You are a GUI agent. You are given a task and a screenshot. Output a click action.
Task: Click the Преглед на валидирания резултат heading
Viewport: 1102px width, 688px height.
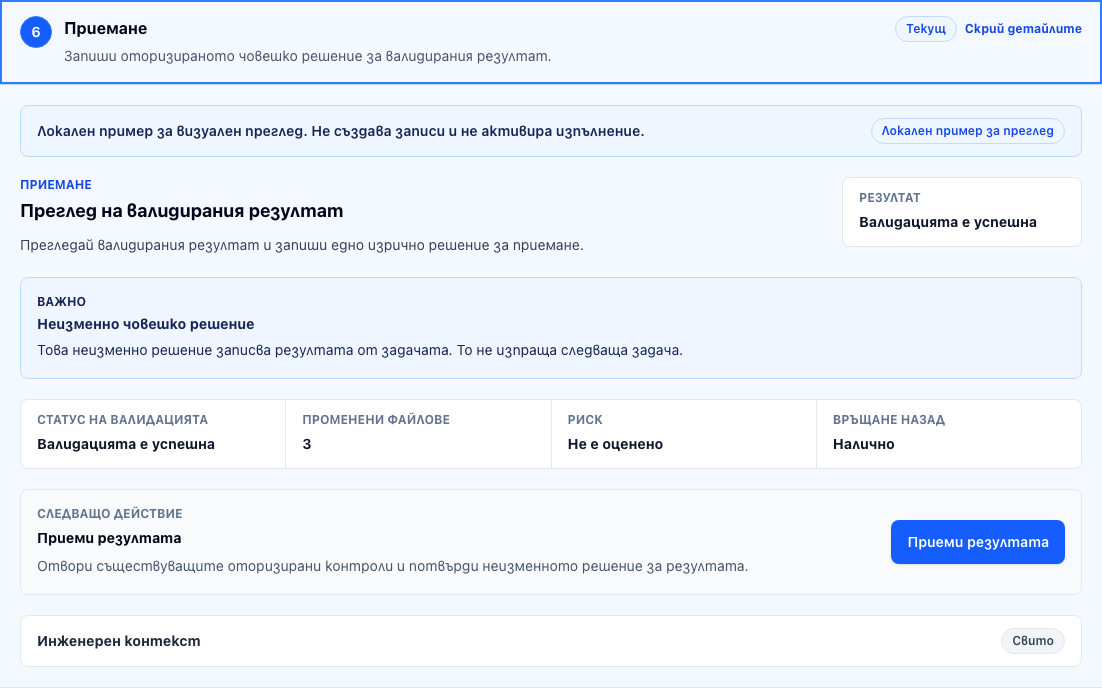[x=181, y=211]
